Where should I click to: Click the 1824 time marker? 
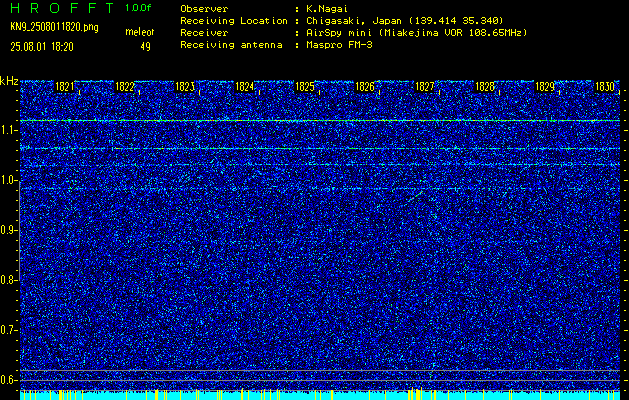pos(244,87)
